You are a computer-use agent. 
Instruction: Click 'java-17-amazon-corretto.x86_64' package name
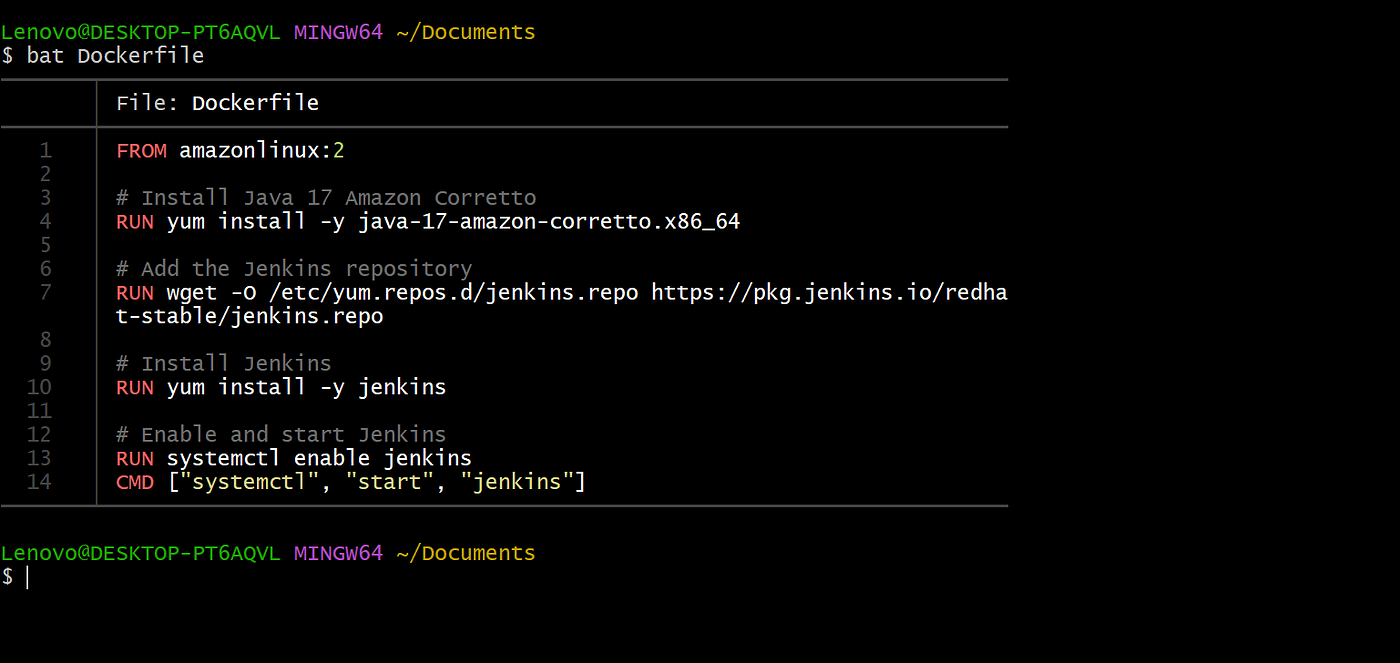[x=549, y=222]
